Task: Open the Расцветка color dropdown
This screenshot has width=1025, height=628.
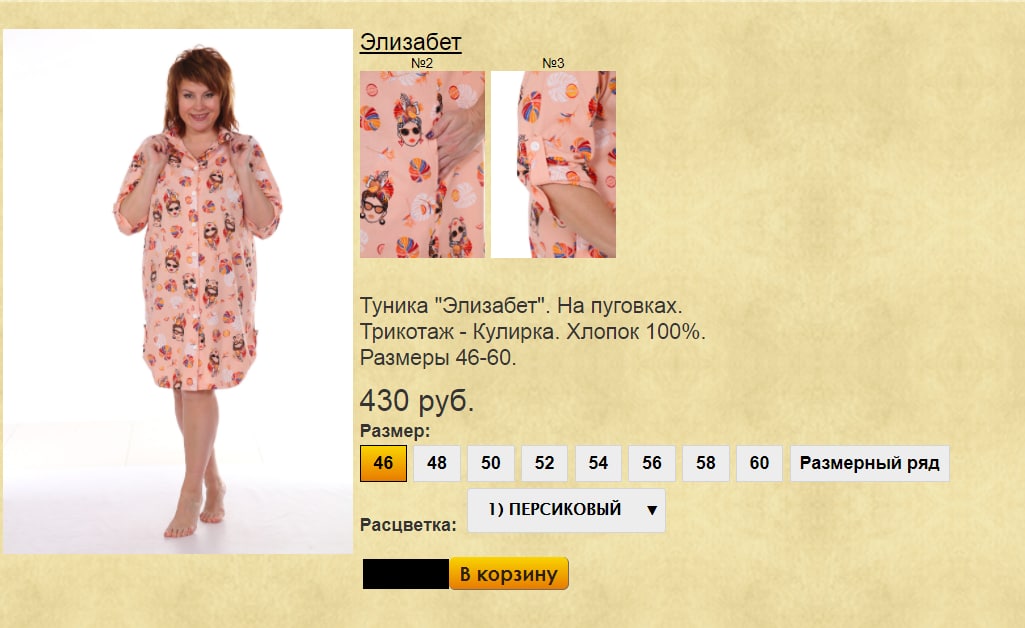Action: [x=566, y=510]
